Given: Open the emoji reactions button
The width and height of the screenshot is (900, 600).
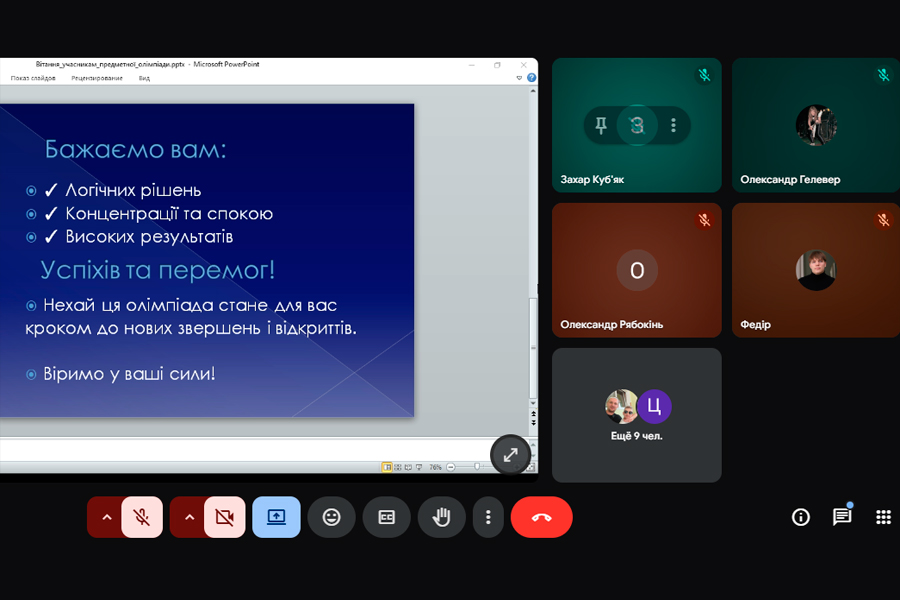Looking at the screenshot, I should click(331, 517).
